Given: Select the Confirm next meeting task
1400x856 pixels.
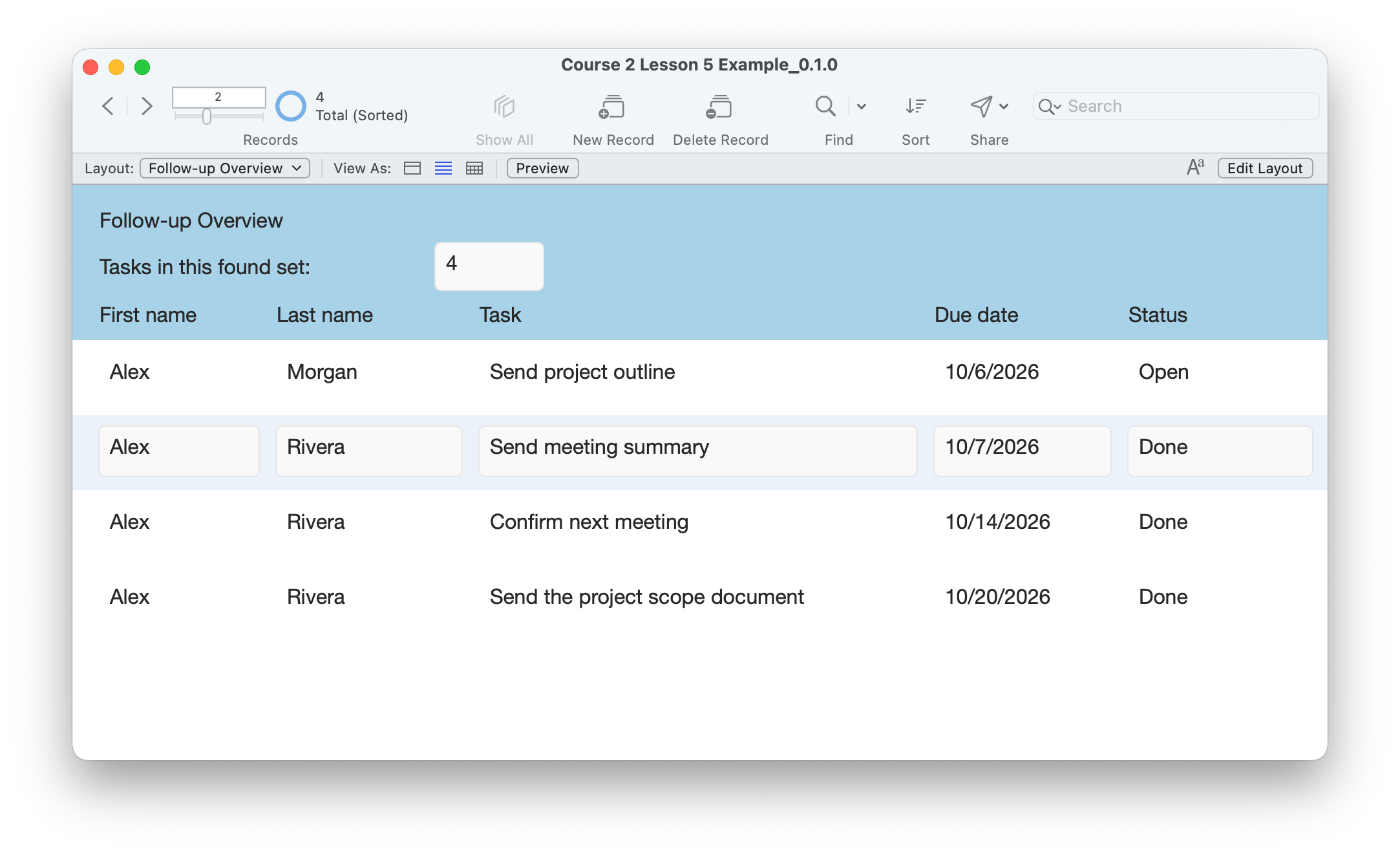Looking at the screenshot, I should click(x=589, y=522).
